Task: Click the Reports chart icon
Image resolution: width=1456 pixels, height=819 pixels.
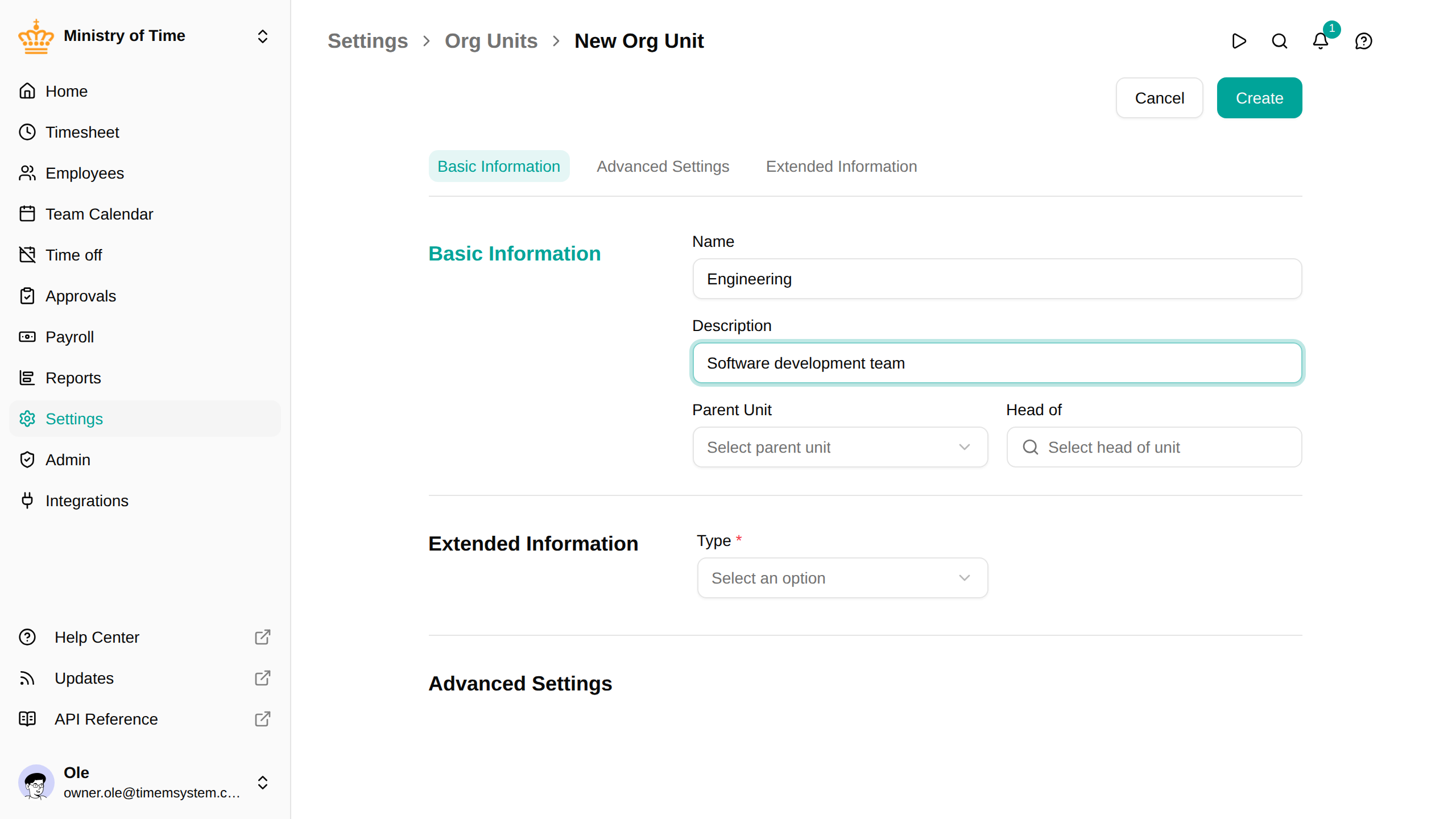Action: [x=27, y=378]
